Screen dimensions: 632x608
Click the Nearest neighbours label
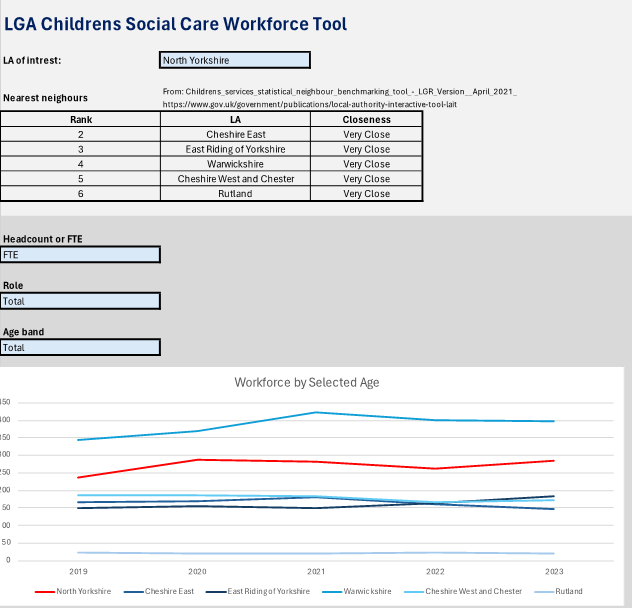click(45, 98)
